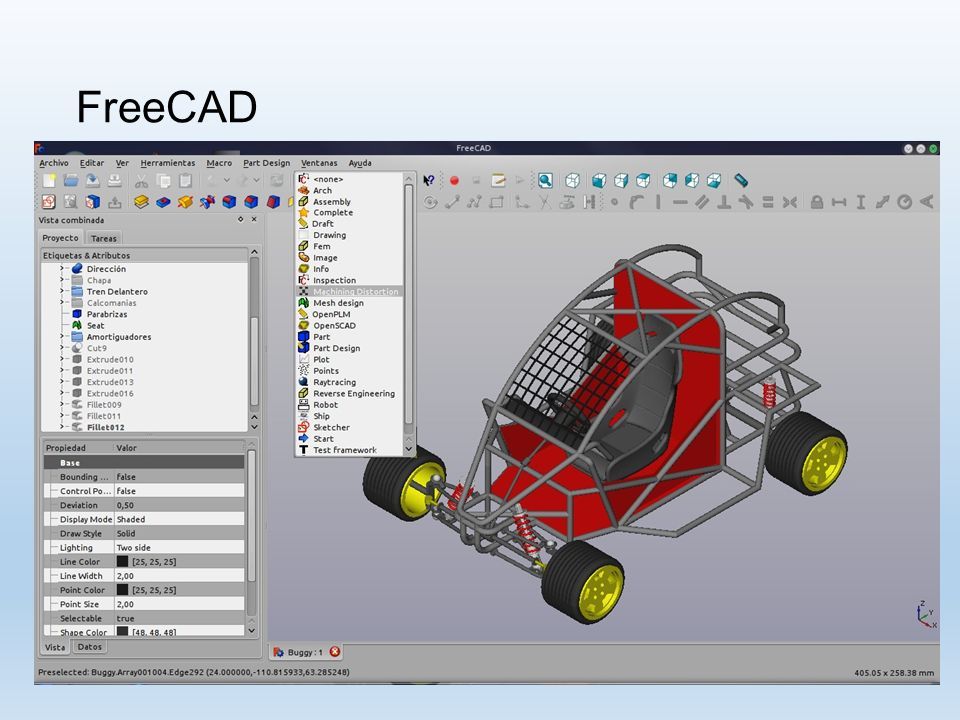This screenshot has height=720, width=960.
Task: Expand the Extrude010 tree node
Action: point(62,359)
